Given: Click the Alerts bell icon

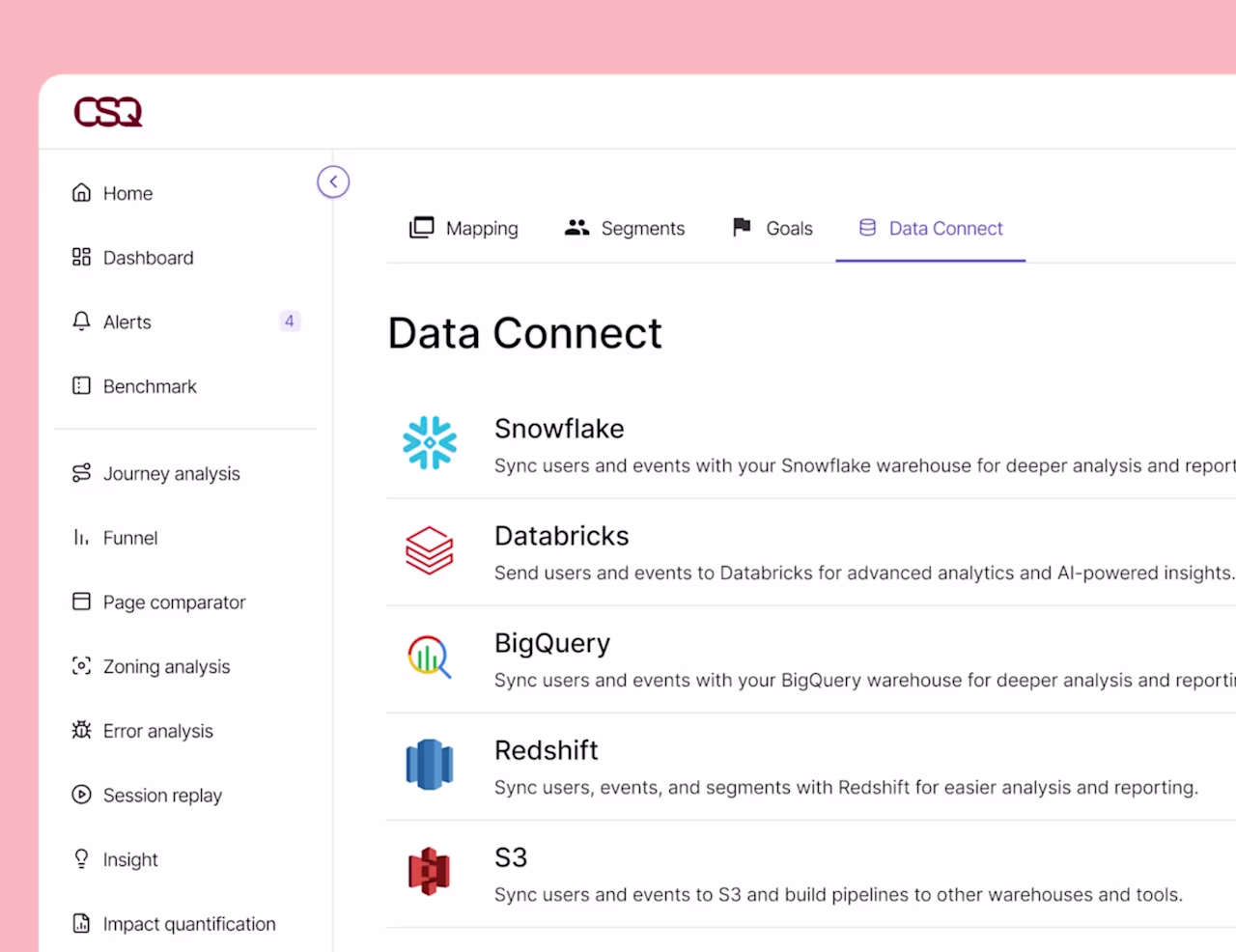Looking at the screenshot, I should 81,322.
